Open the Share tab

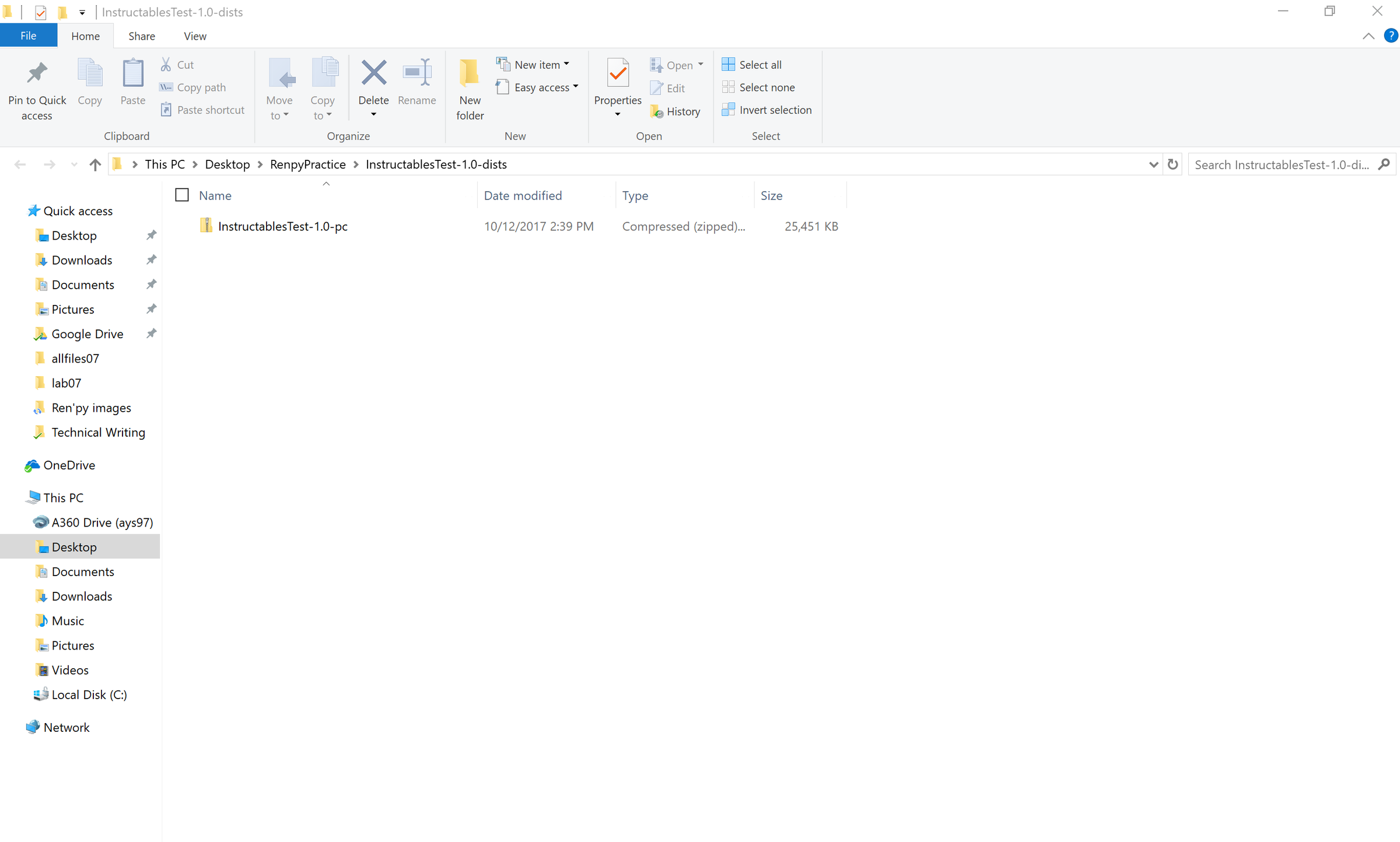click(141, 36)
